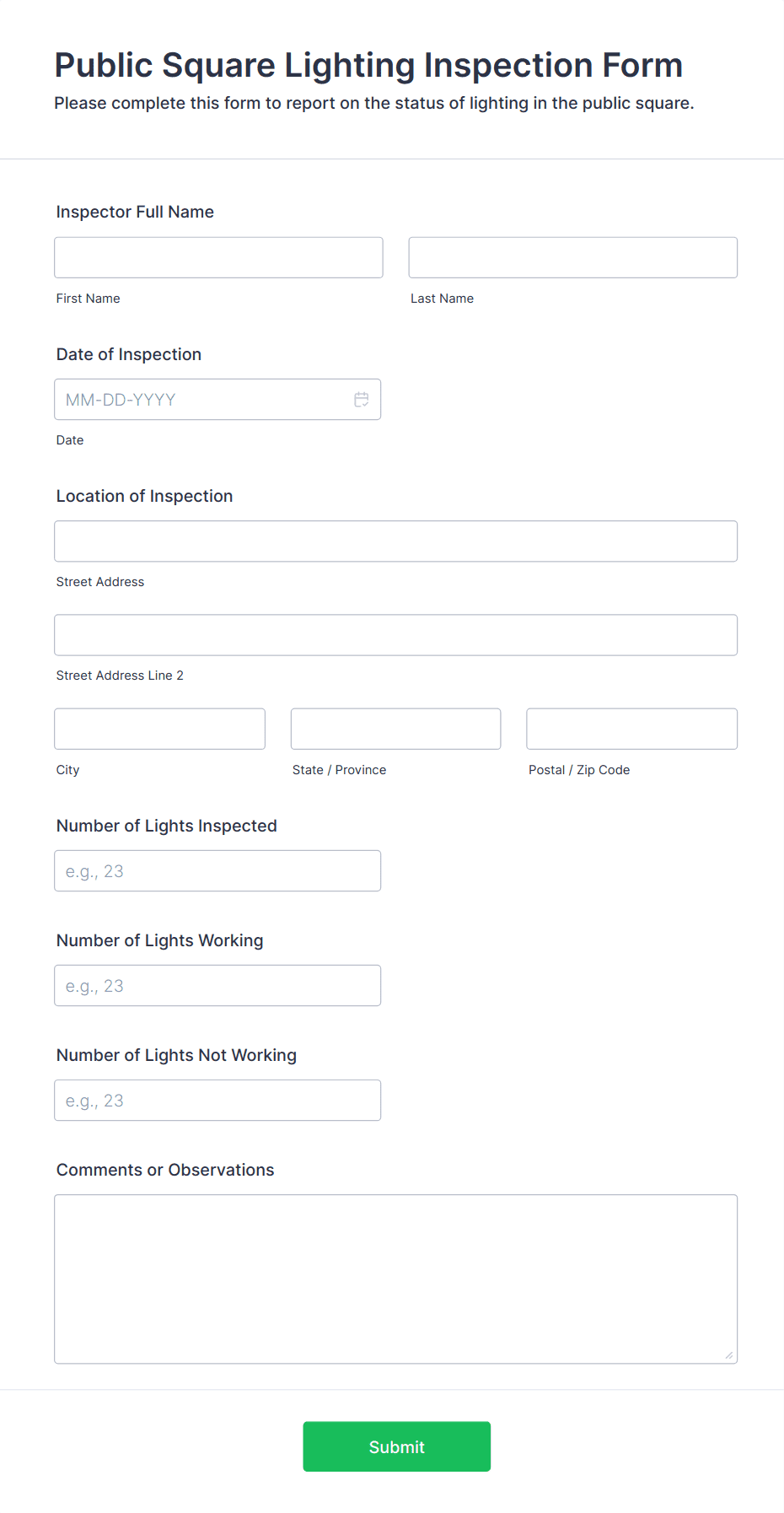This screenshot has height=1513, width=784.
Task: Click the Street Address Line 2 field
Action: (x=395, y=634)
